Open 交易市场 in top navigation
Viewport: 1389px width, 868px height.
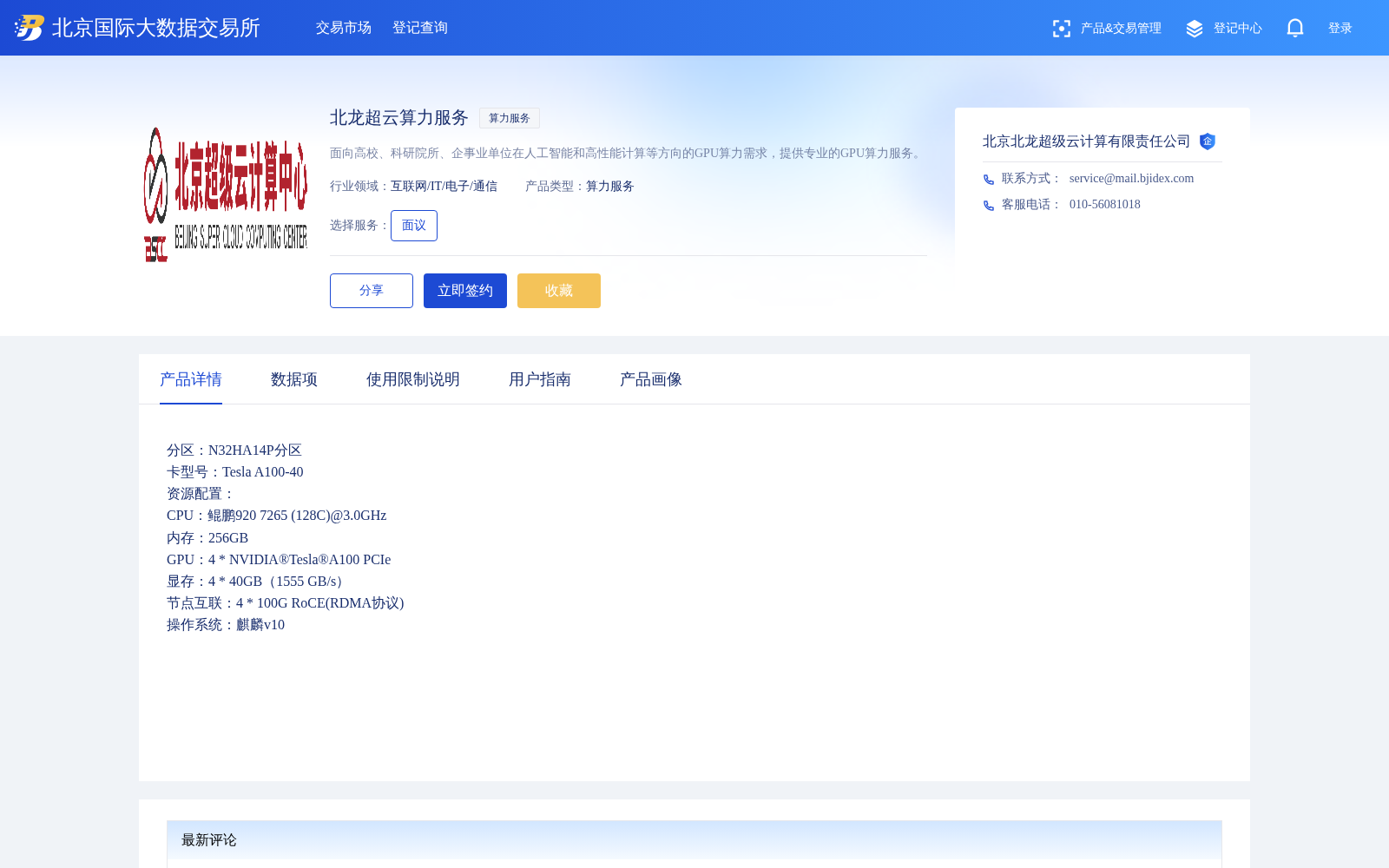(x=344, y=28)
